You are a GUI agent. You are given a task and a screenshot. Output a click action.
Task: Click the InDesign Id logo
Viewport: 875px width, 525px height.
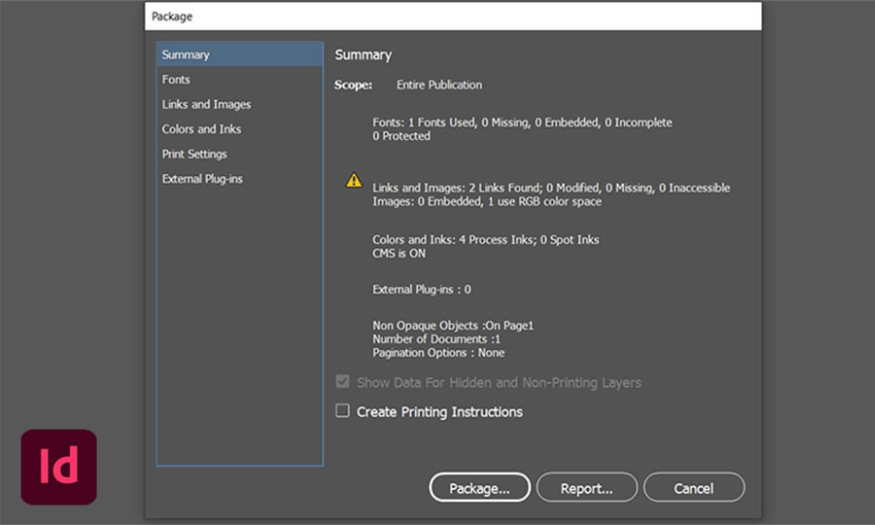[59, 467]
